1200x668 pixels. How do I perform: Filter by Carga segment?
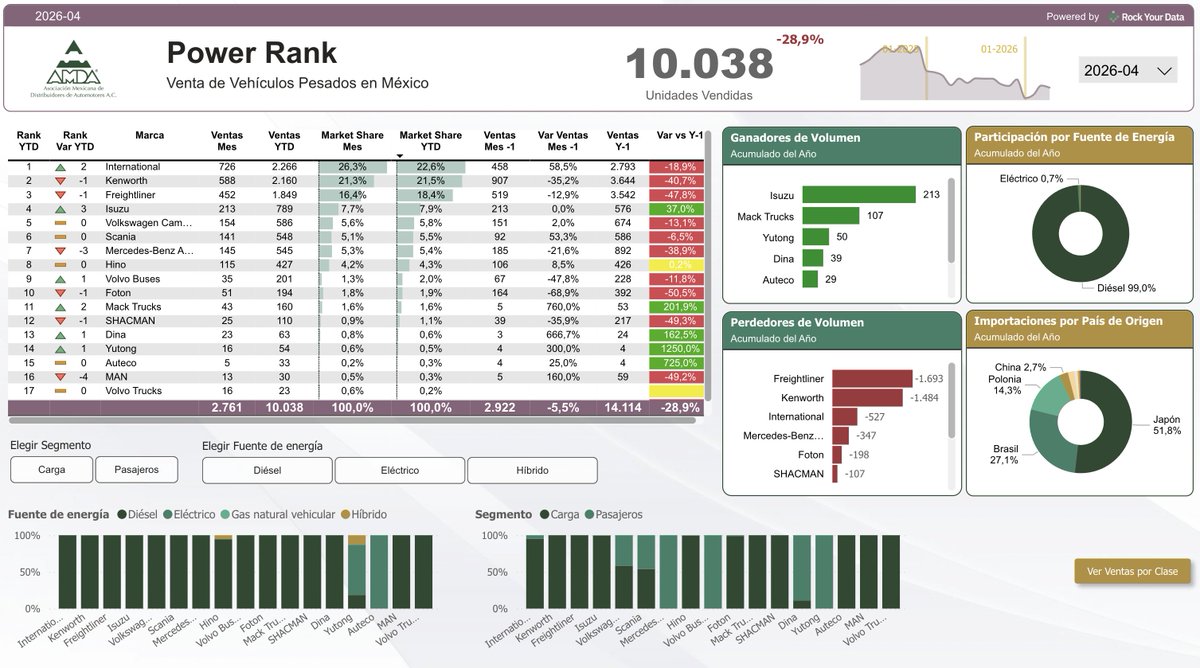coord(52,470)
